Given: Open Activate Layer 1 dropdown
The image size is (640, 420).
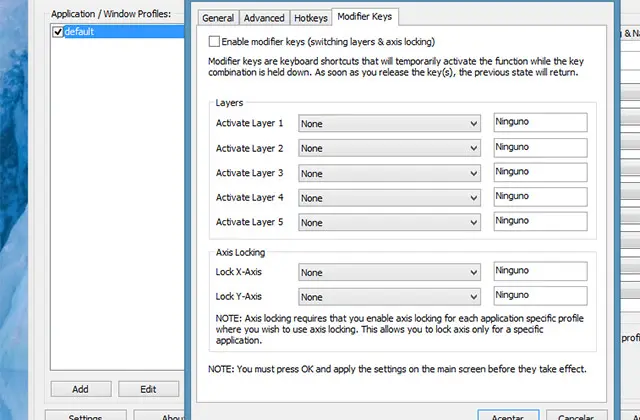Looking at the screenshot, I should [x=390, y=124].
